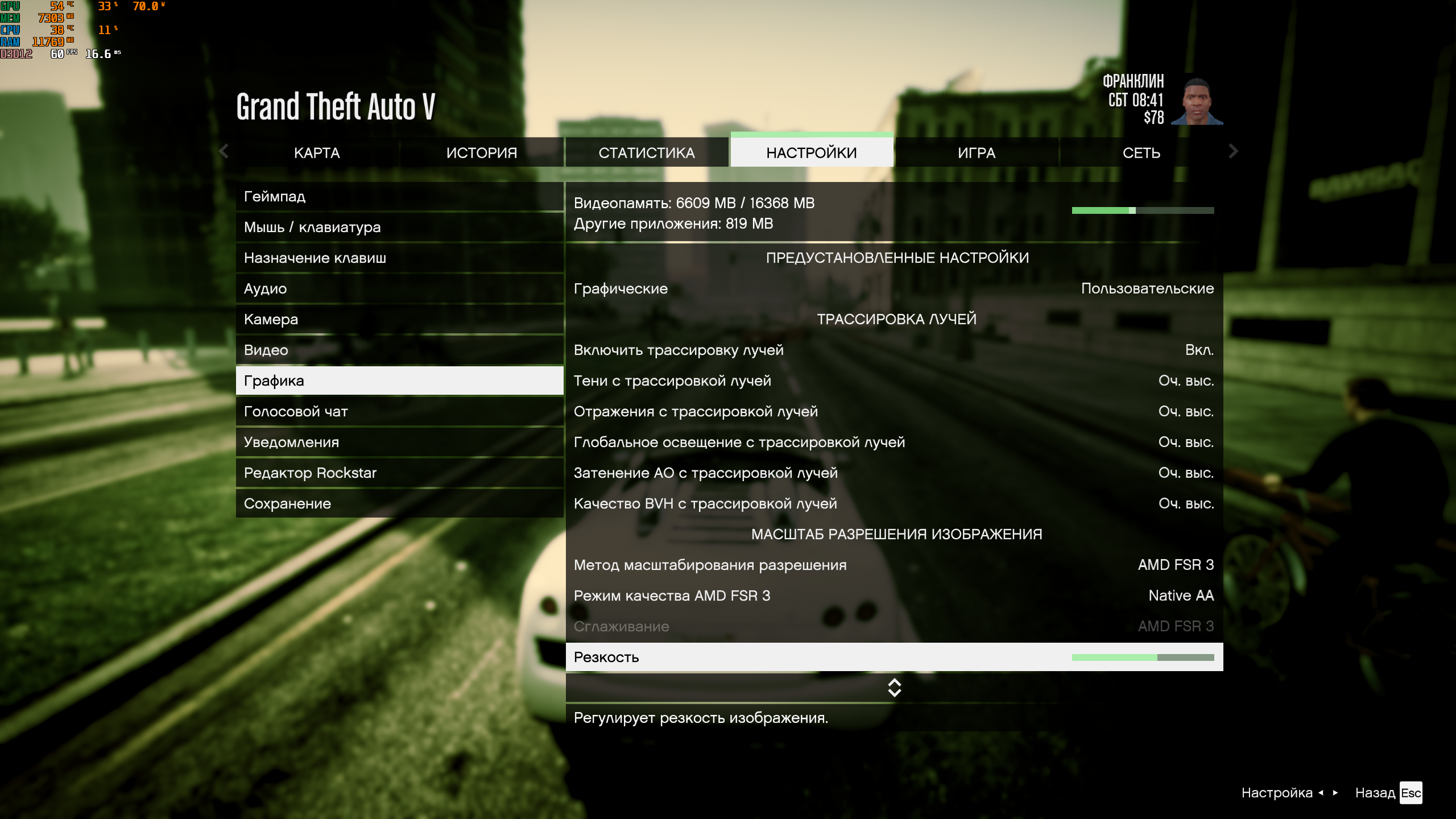Click the Esc key back icon
This screenshot has width=1456, height=819.
point(1411,793)
